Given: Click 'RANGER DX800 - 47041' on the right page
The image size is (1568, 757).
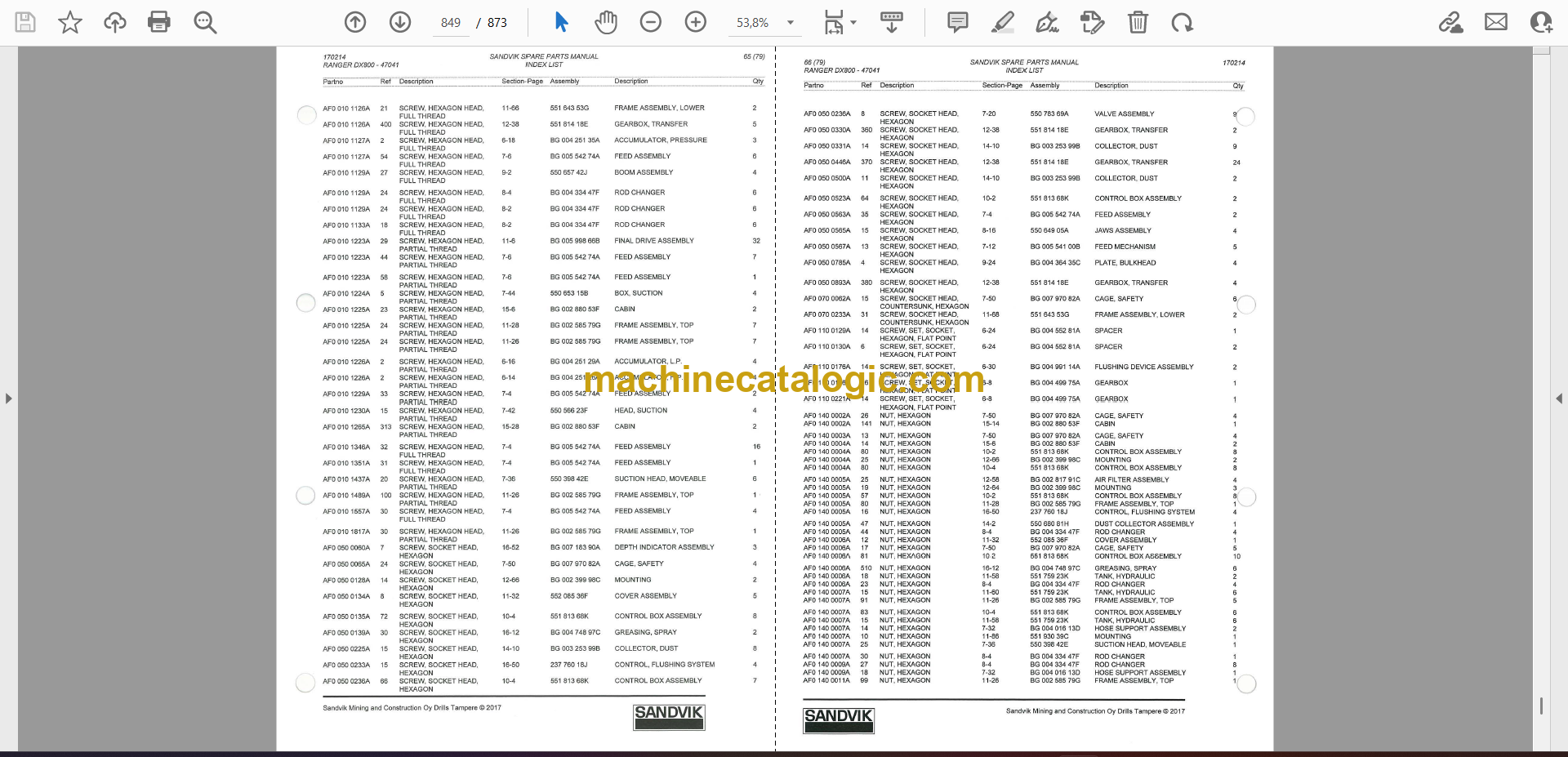Looking at the screenshot, I should tap(841, 70).
